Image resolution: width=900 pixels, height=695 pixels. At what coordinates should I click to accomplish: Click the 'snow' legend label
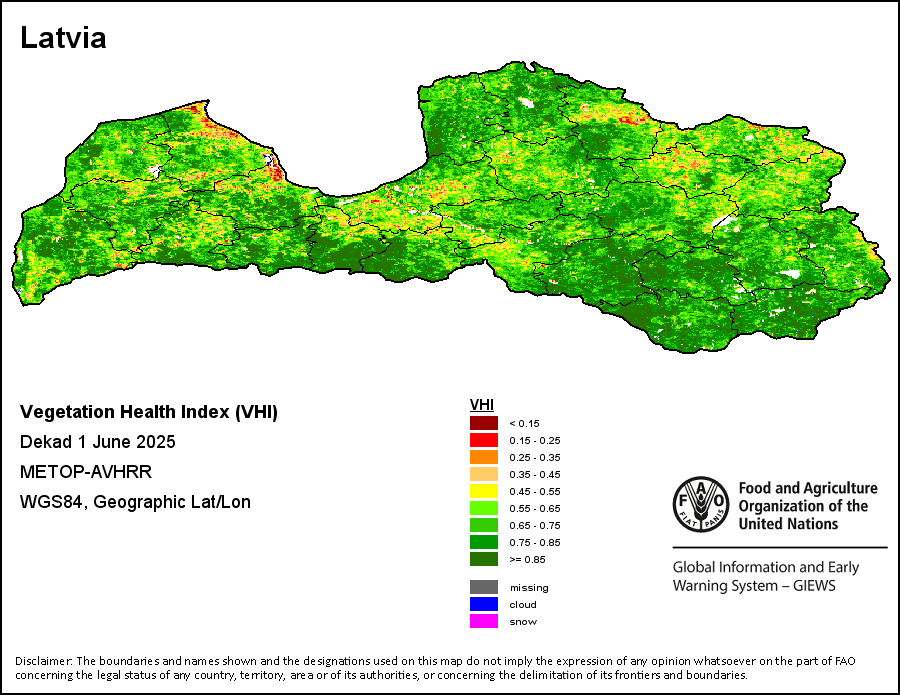point(523,622)
